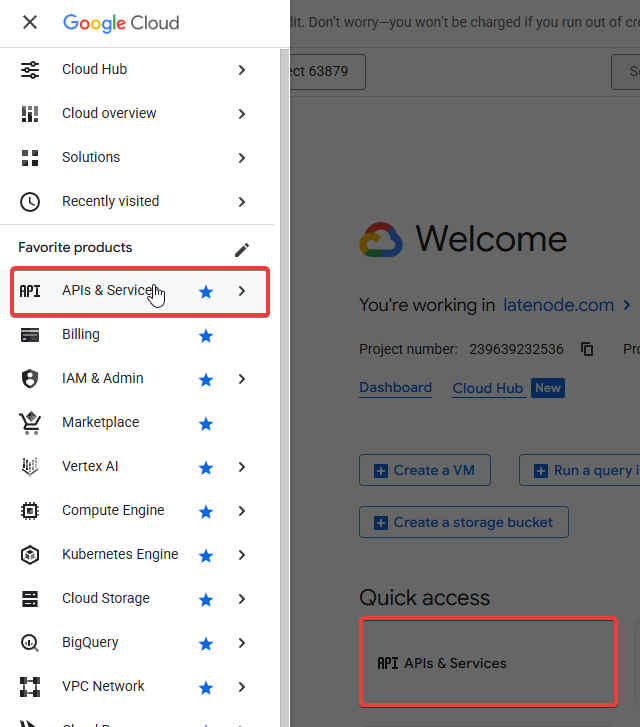This screenshot has width=640, height=727.
Task: Expand the Vertex AI submenu chevron
Action: (242, 467)
